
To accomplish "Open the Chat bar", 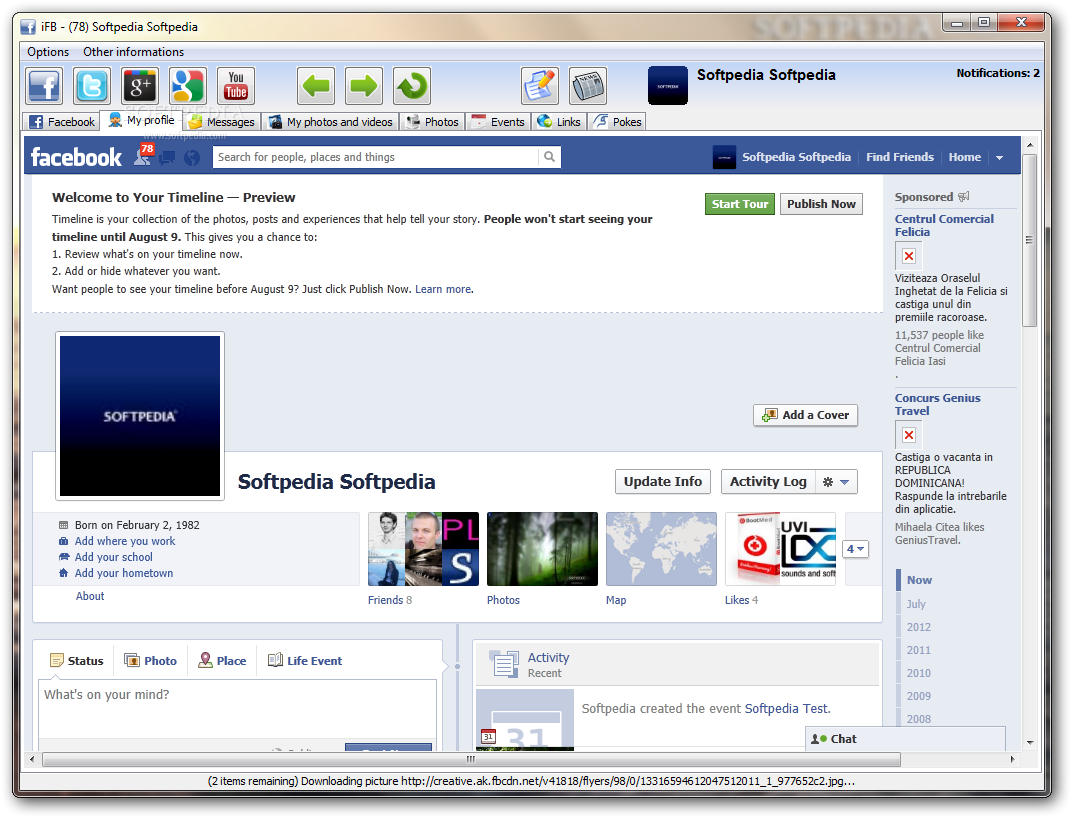I will coord(905,739).
